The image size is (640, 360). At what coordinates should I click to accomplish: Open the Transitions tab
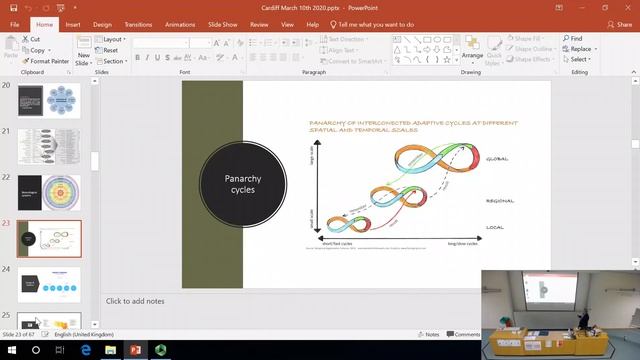tap(138, 24)
